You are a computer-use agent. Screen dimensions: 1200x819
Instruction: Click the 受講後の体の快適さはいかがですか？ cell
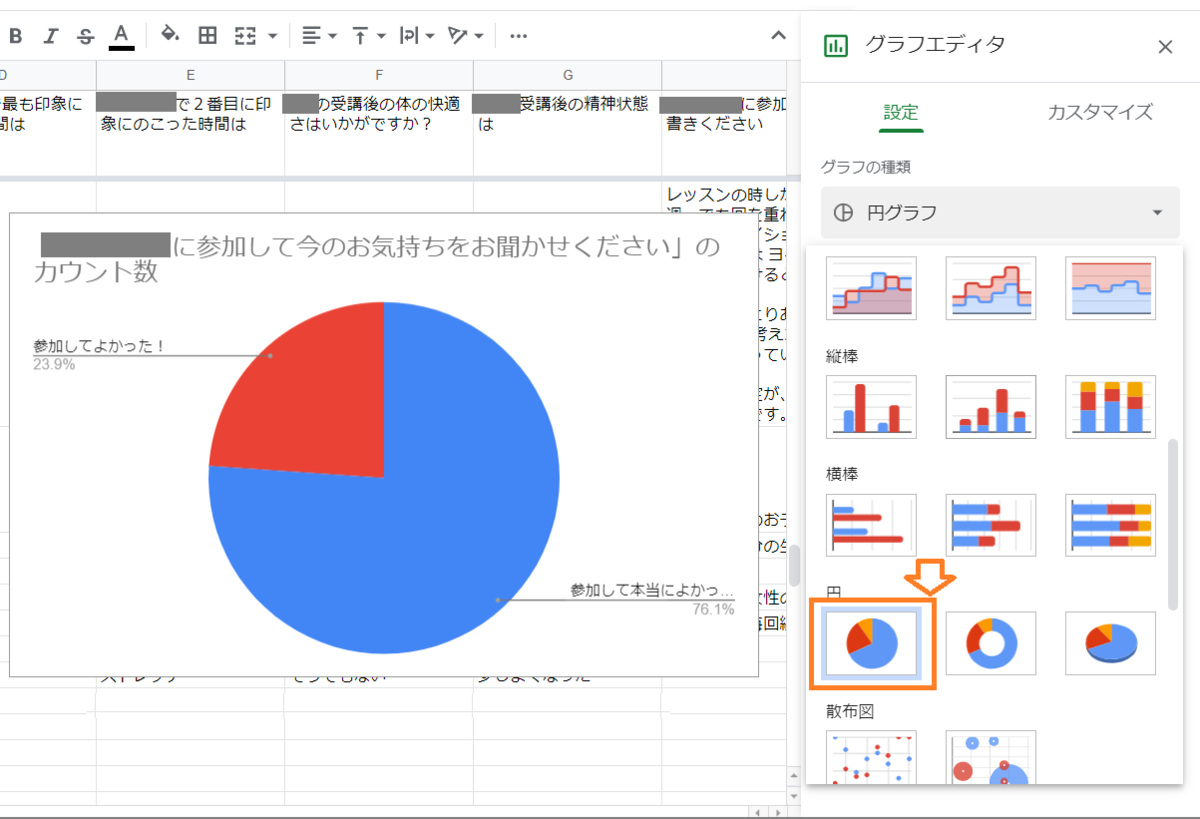point(379,133)
